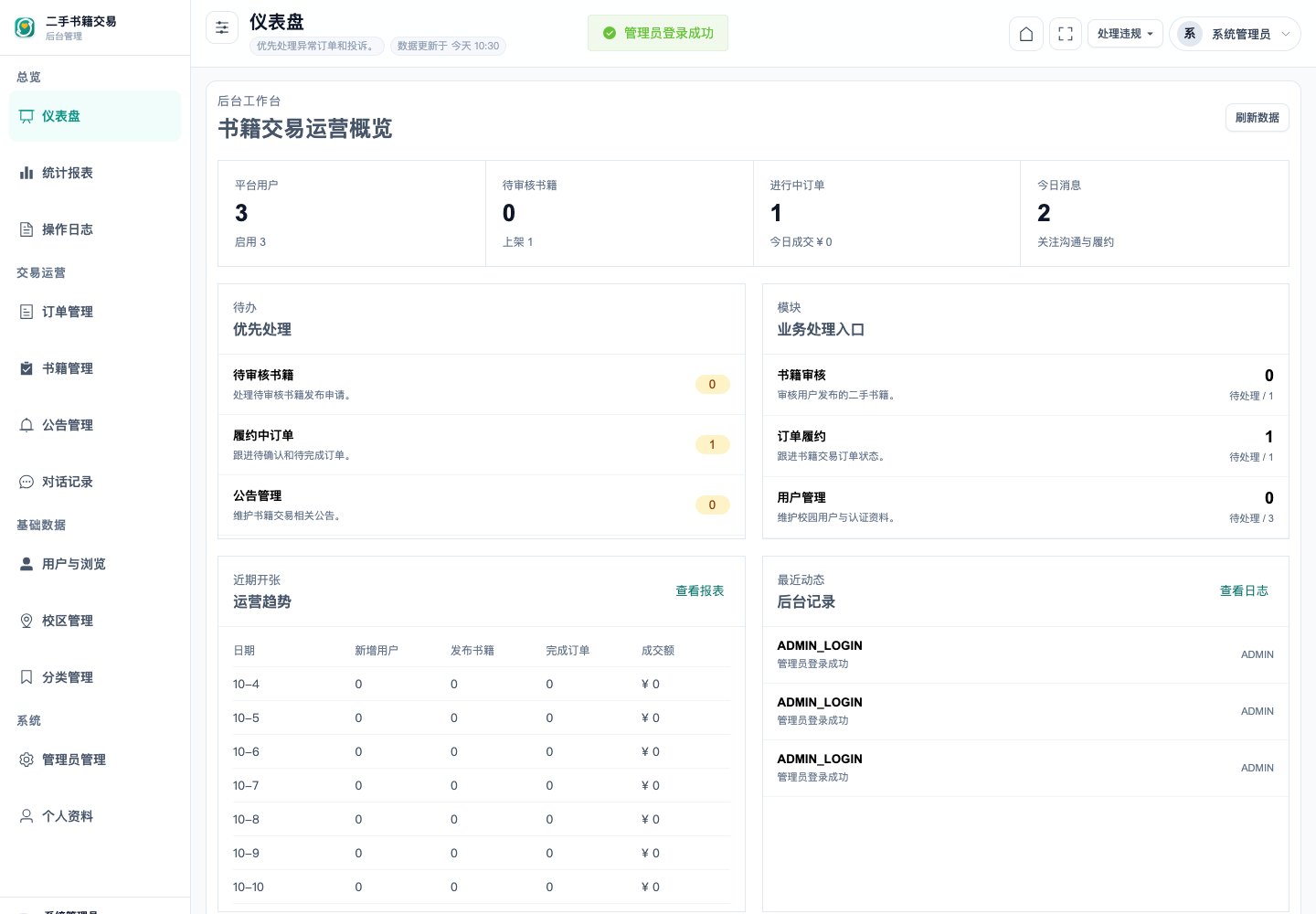Click the 校区管理 location pin icon
Viewport: 1316px width, 914px height.
click(x=27, y=621)
